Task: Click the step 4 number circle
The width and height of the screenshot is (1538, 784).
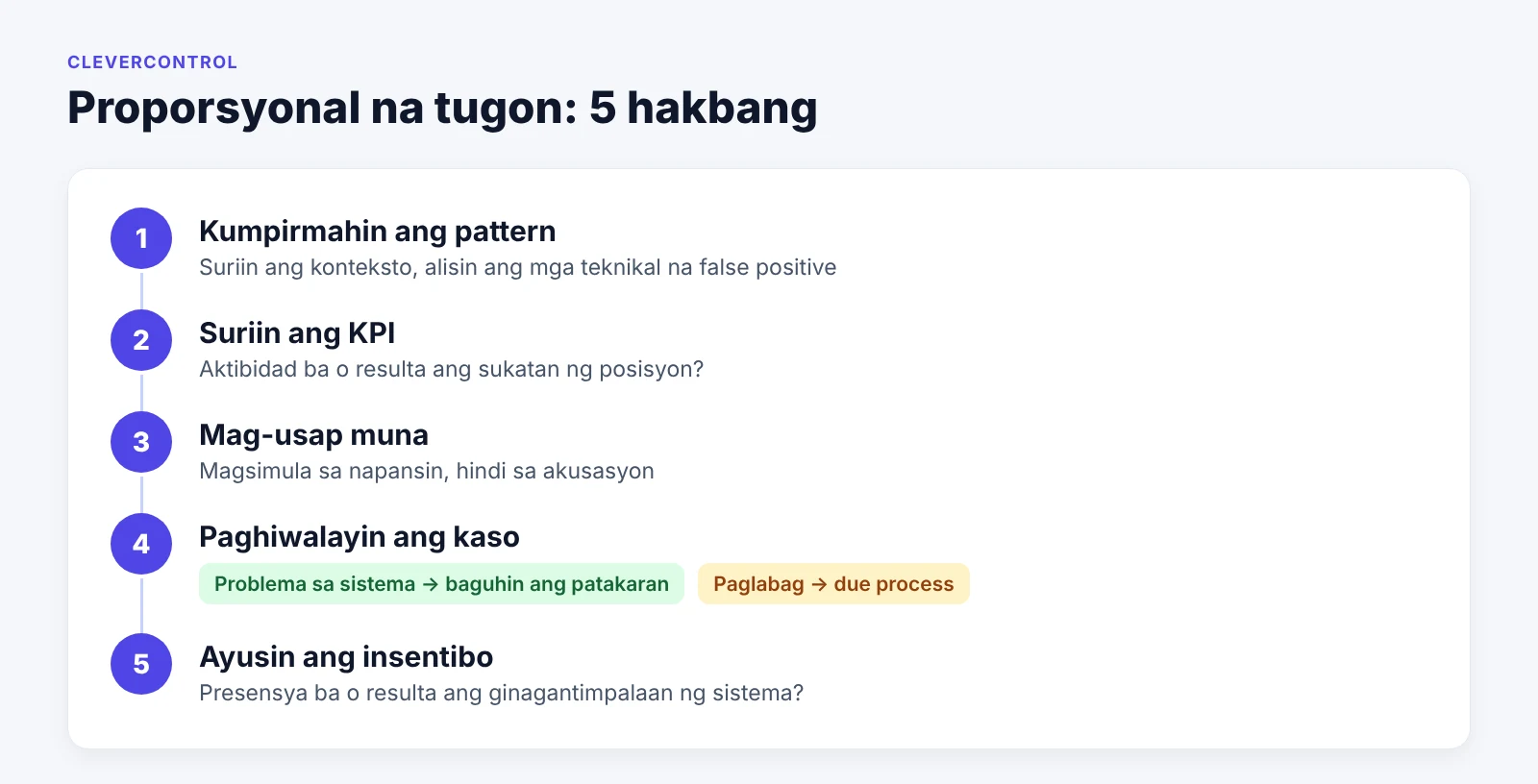Action: (141, 544)
